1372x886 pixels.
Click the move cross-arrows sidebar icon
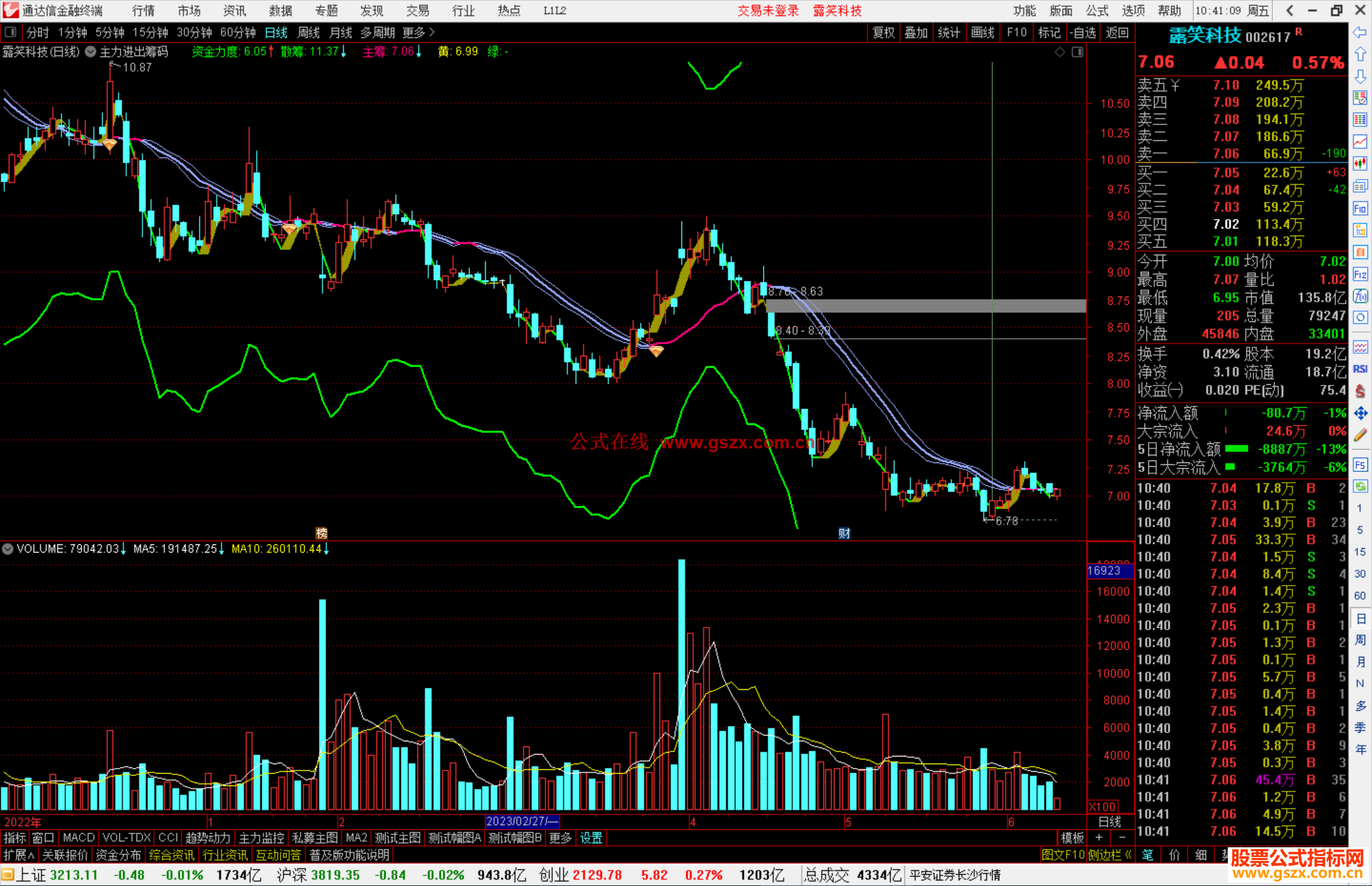click(x=1360, y=413)
